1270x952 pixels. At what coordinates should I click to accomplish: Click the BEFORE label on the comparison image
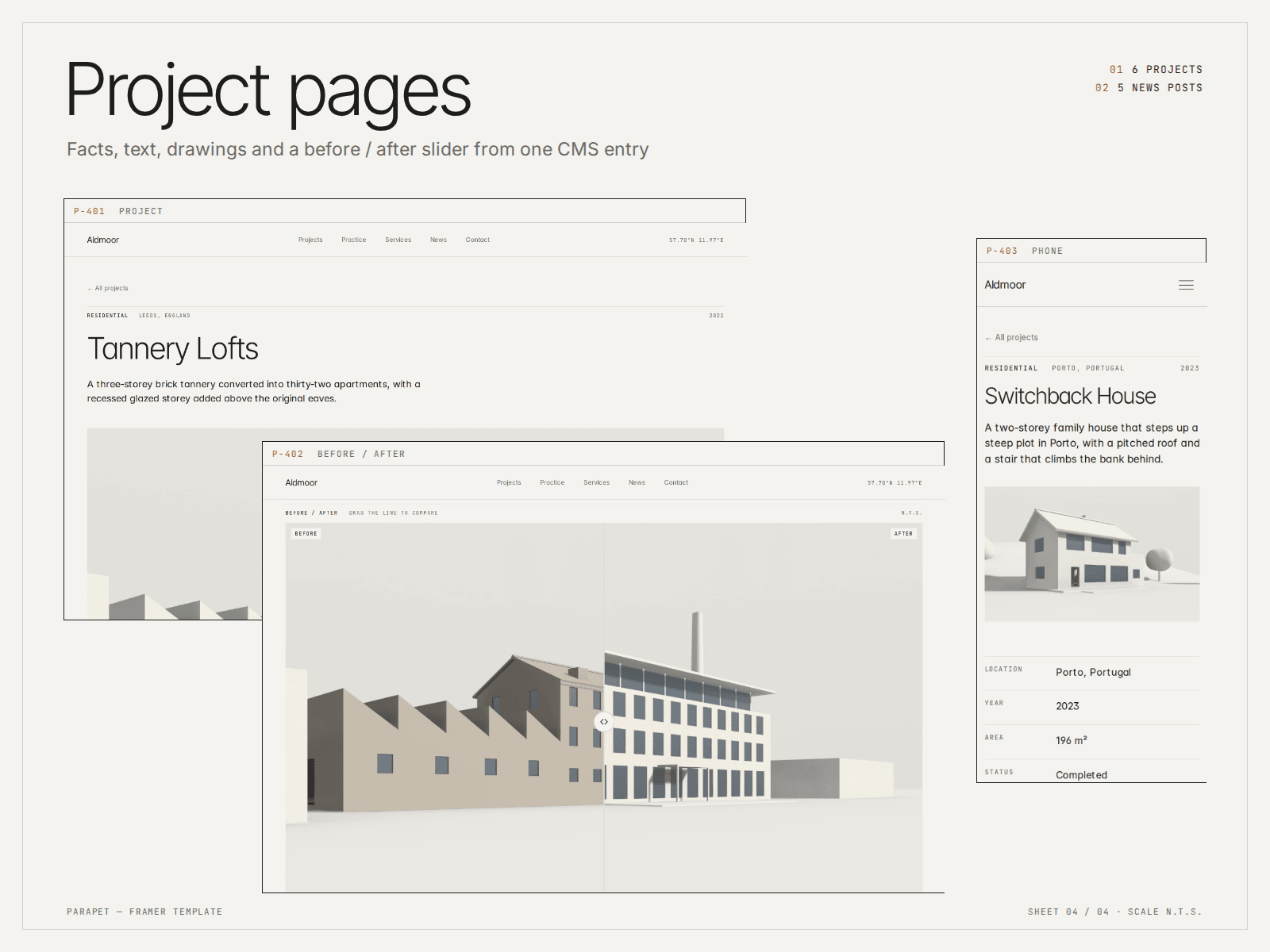click(x=306, y=534)
